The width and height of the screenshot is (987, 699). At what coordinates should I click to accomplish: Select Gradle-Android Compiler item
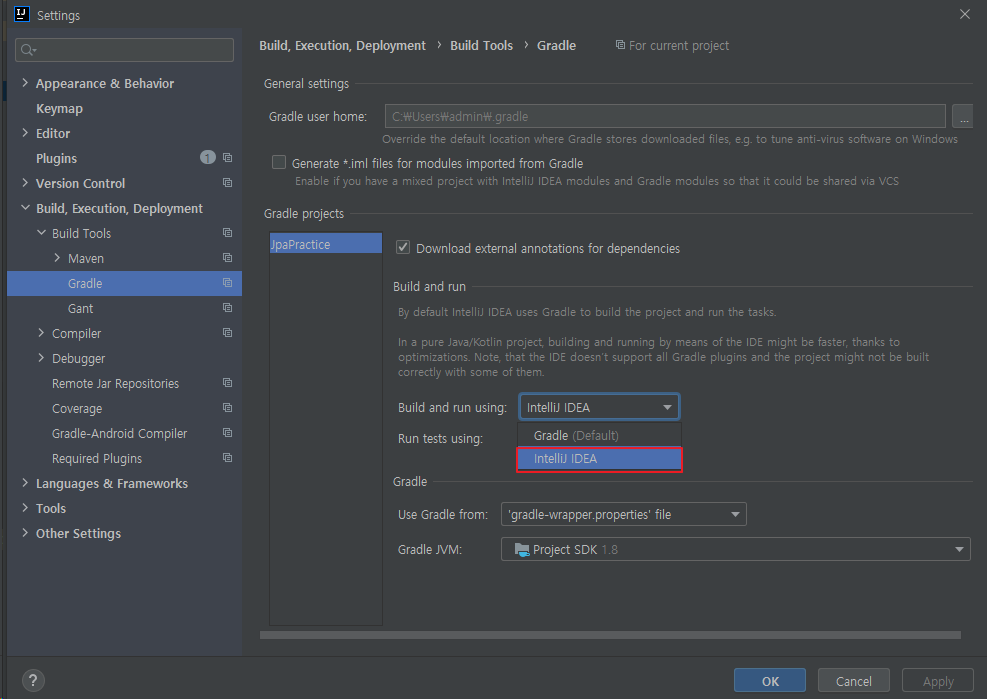[120, 433]
